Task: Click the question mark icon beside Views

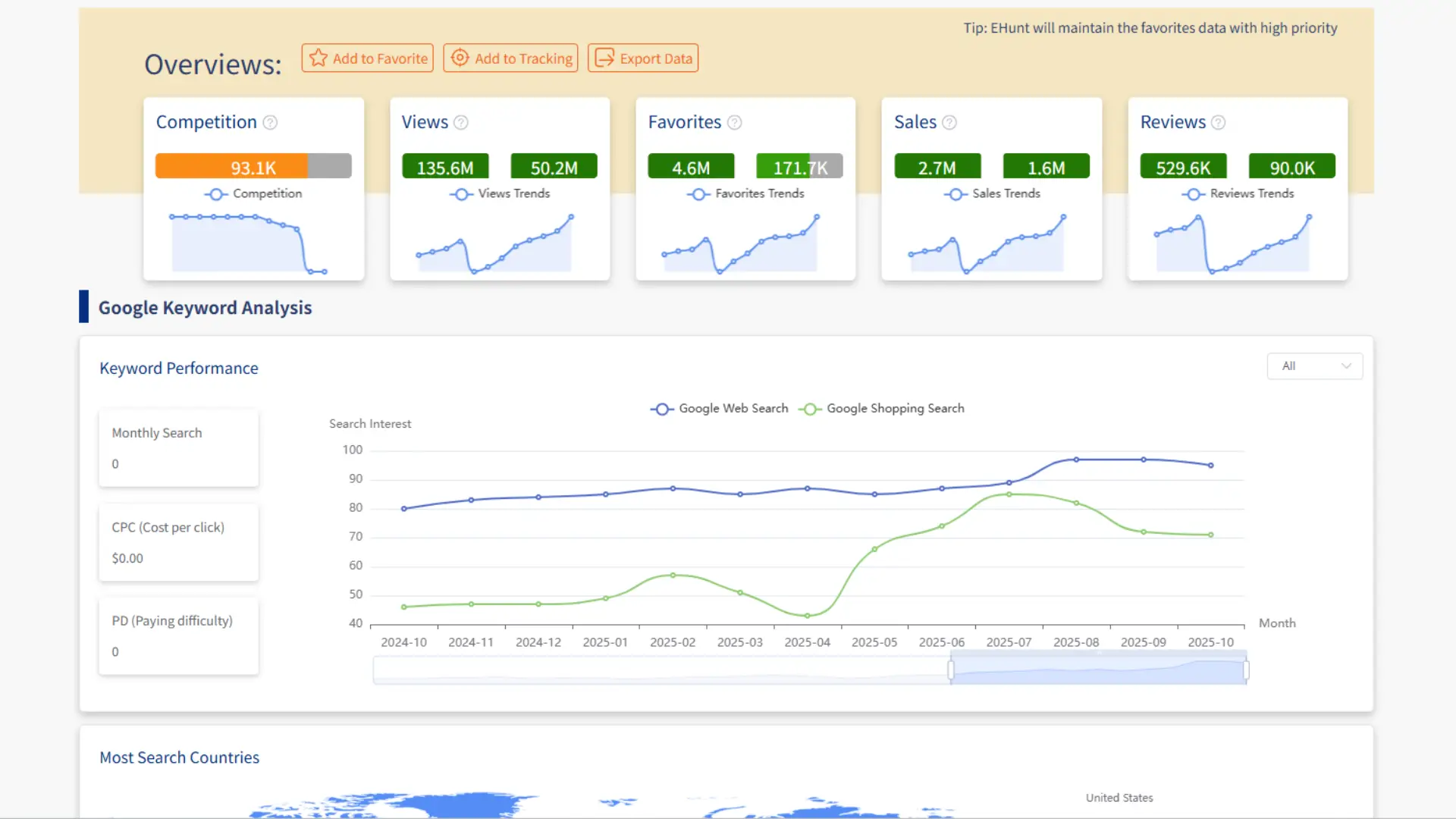Action: click(x=460, y=122)
